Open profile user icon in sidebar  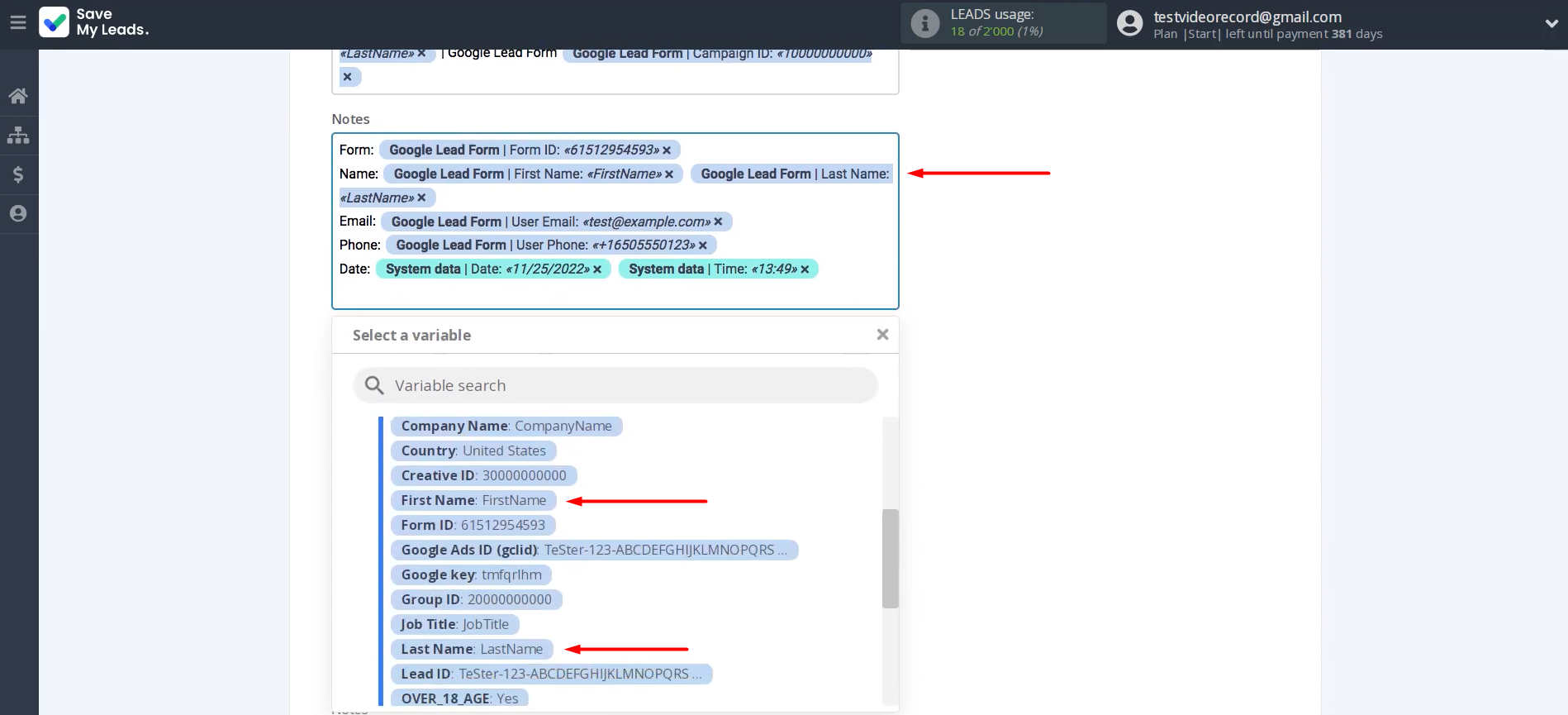(x=18, y=214)
